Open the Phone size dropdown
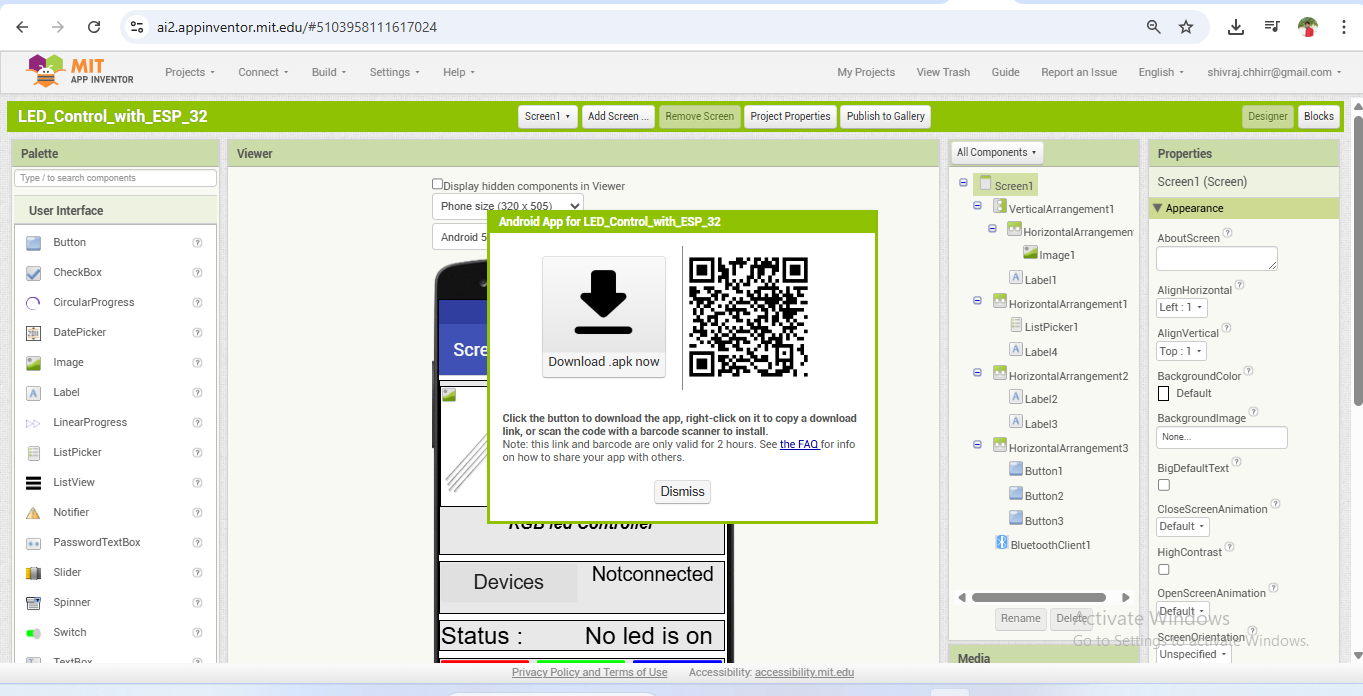The image size is (1363, 696). tap(508, 206)
